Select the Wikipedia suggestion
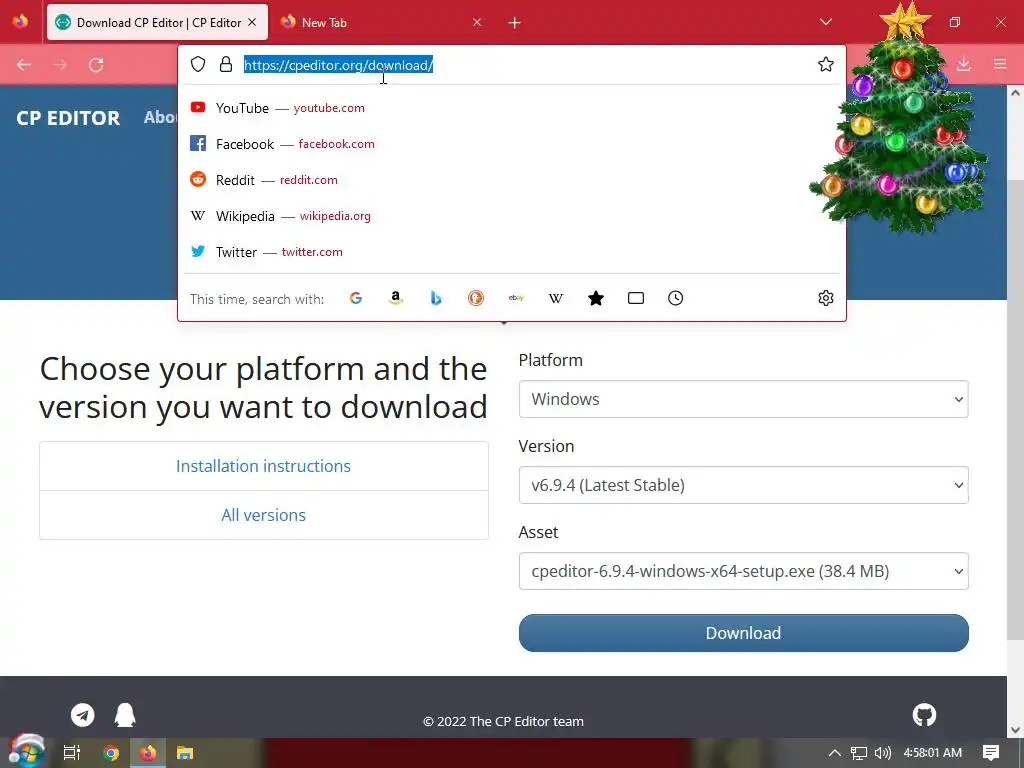This screenshot has width=1024, height=768. (511, 216)
